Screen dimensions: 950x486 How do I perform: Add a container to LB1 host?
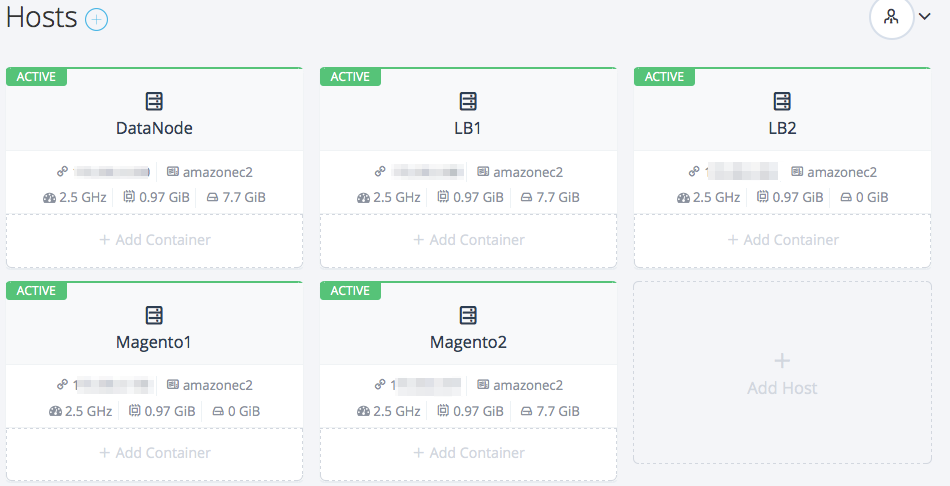[x=468, y=240]
